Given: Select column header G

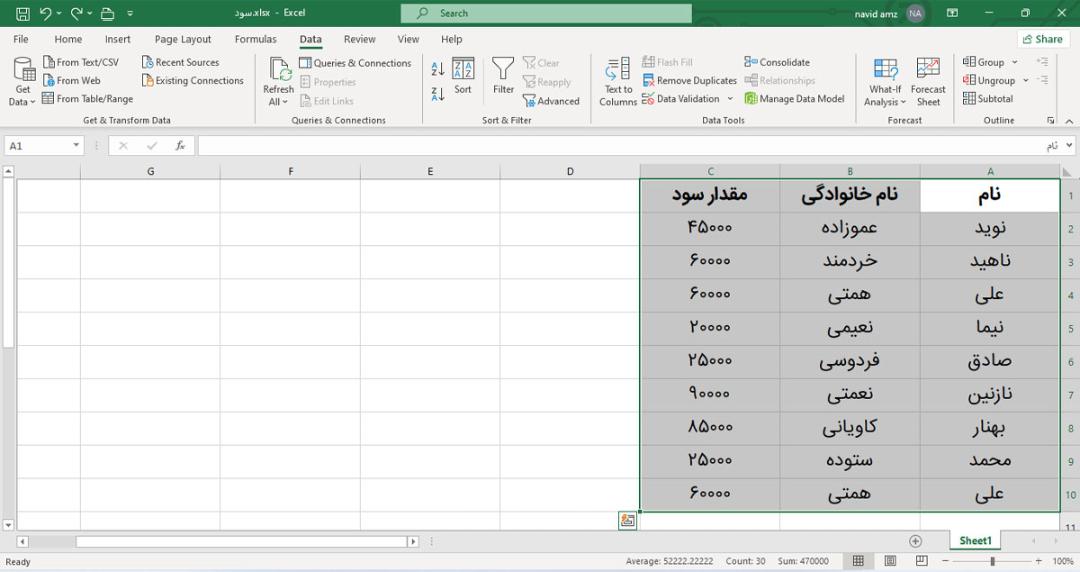Looking at the screenshot, I should click(150, 172).
